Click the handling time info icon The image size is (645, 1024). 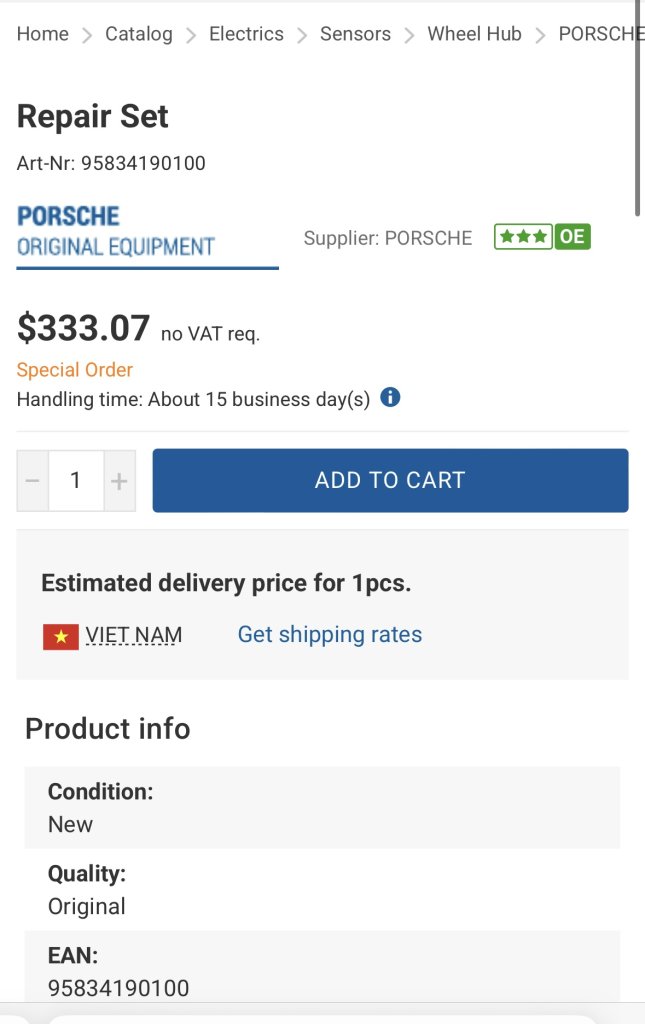point(390,397)
